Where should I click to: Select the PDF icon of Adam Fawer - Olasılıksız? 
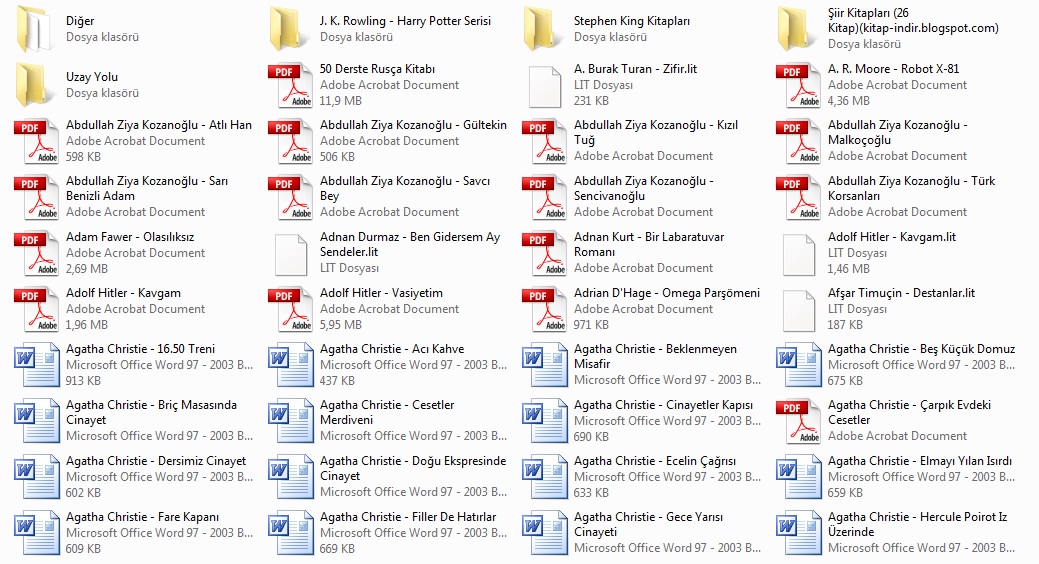[x=36, y=253]
